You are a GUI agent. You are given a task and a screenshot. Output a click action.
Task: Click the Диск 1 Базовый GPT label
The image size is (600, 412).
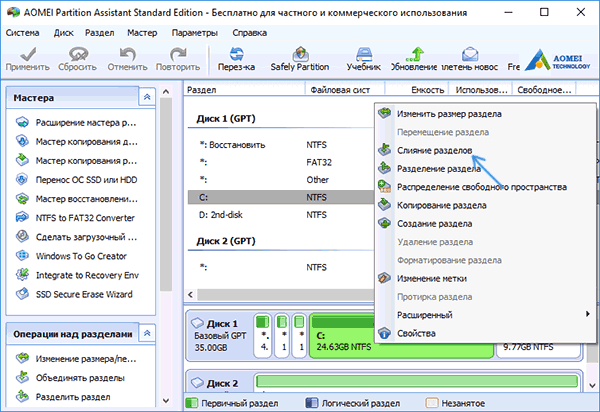pyautogui.click(x=220, y=335)
